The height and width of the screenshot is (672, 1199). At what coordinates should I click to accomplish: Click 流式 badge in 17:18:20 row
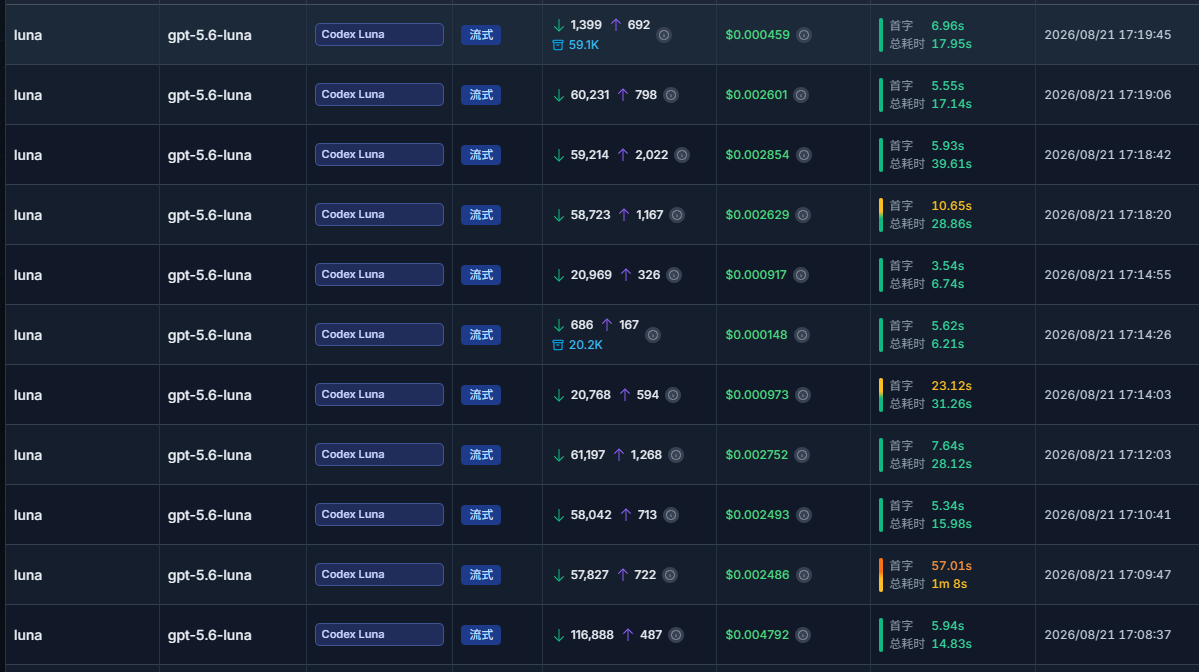[x=481, y=215]
